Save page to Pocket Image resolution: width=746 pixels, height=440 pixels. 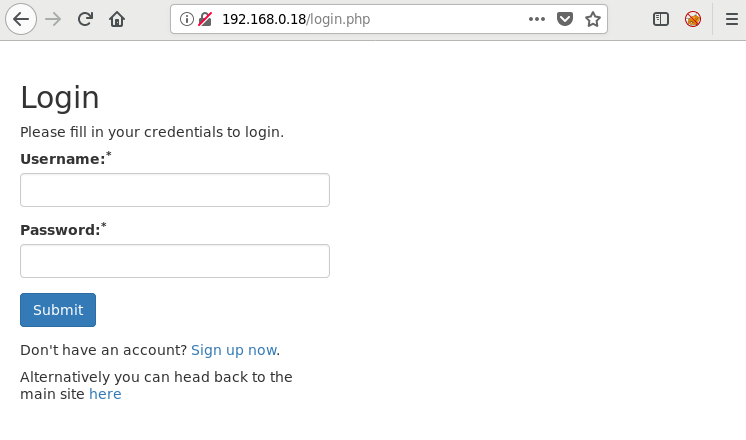pyautogui.click(x=565, y=19)
